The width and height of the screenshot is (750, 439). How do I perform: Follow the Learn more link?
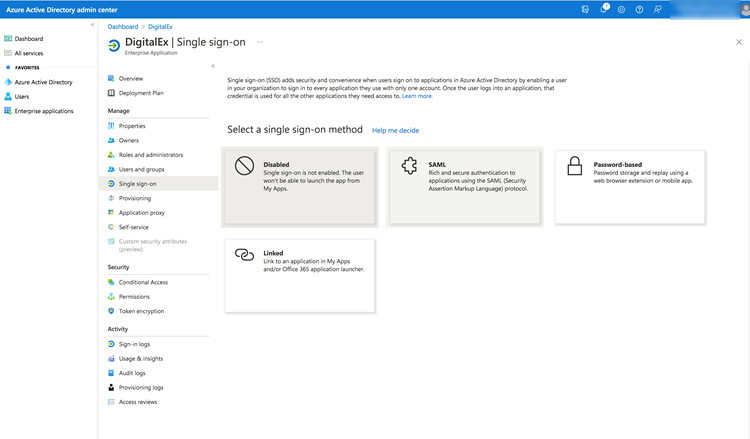click(x=417, y=96)
